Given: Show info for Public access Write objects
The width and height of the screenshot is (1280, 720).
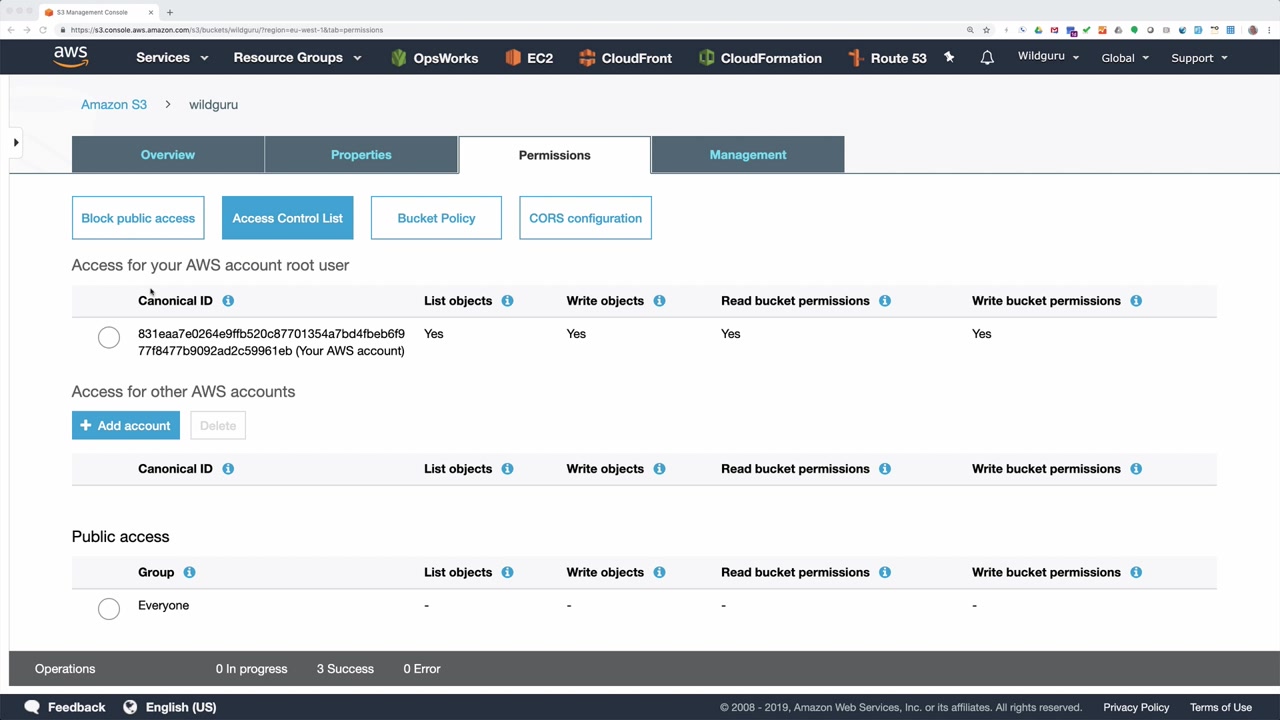Looking at the screenshot, I should click(659, 572).
